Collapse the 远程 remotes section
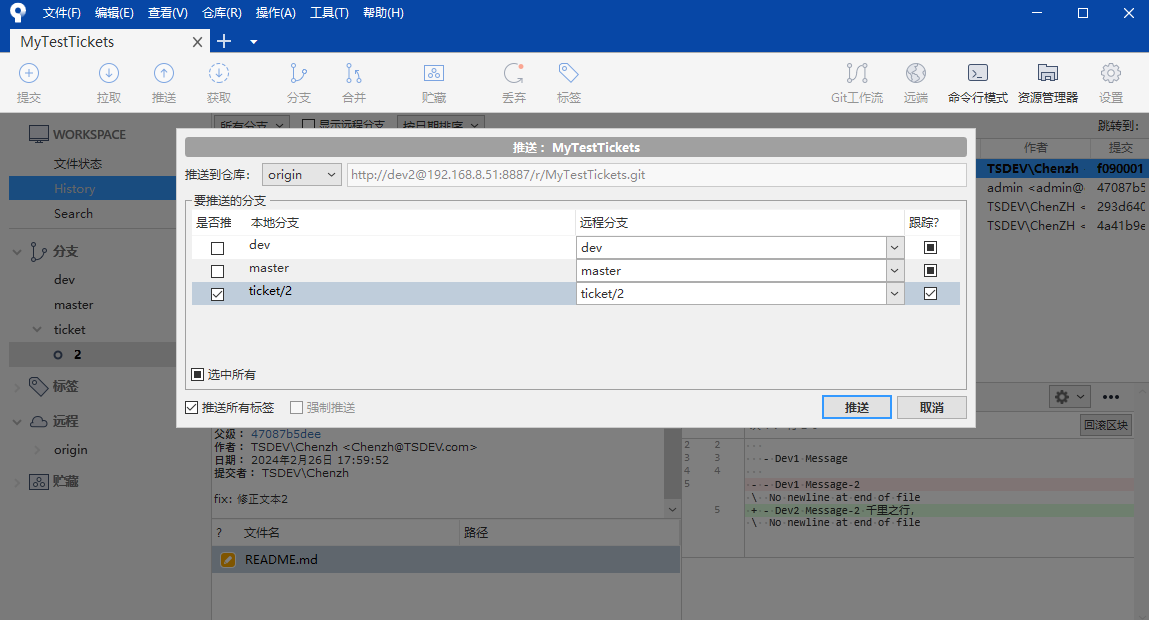 [x=17, y=422]
